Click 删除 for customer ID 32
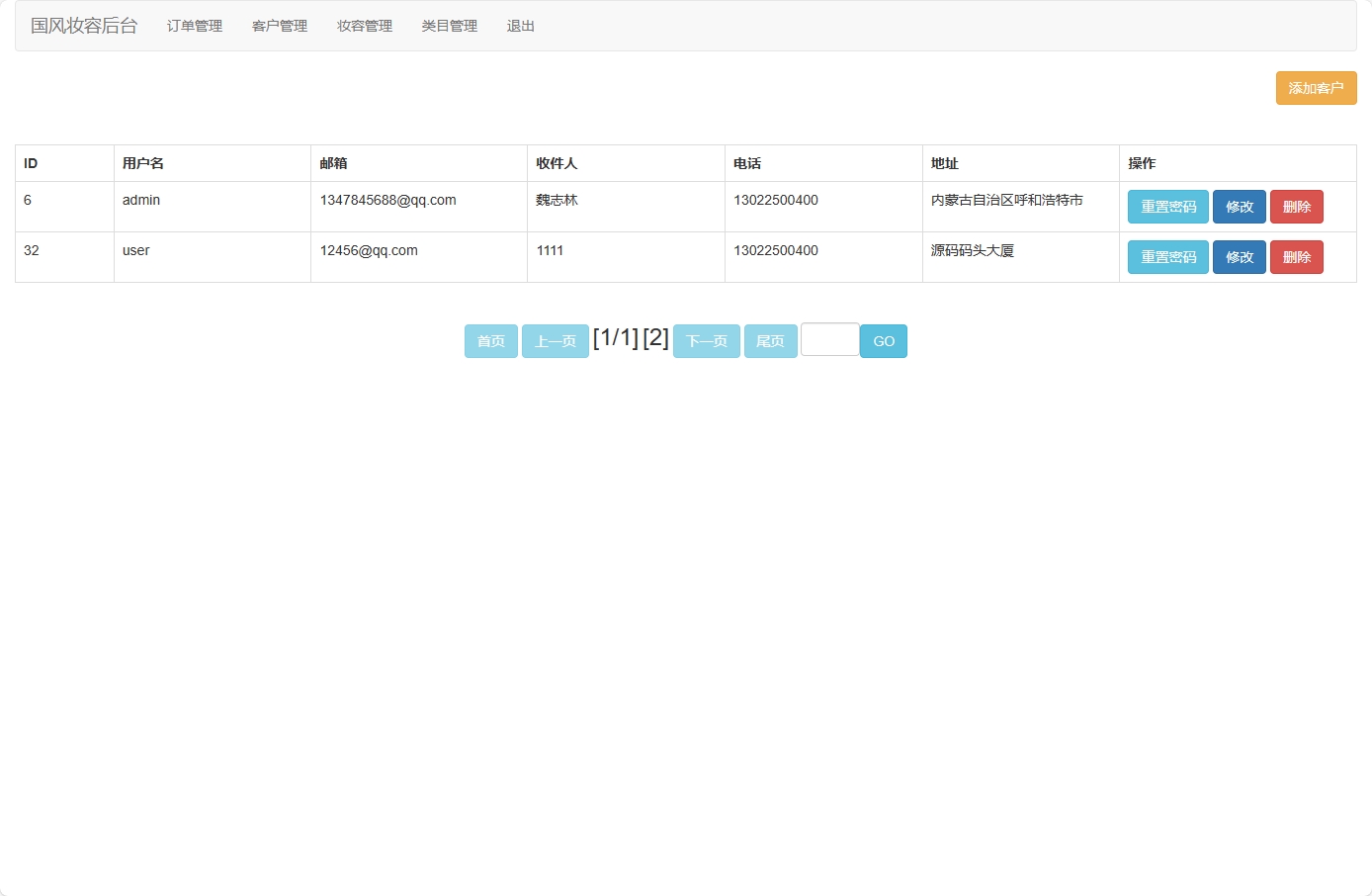The image size is (1372, 896). coord(1296,257)
